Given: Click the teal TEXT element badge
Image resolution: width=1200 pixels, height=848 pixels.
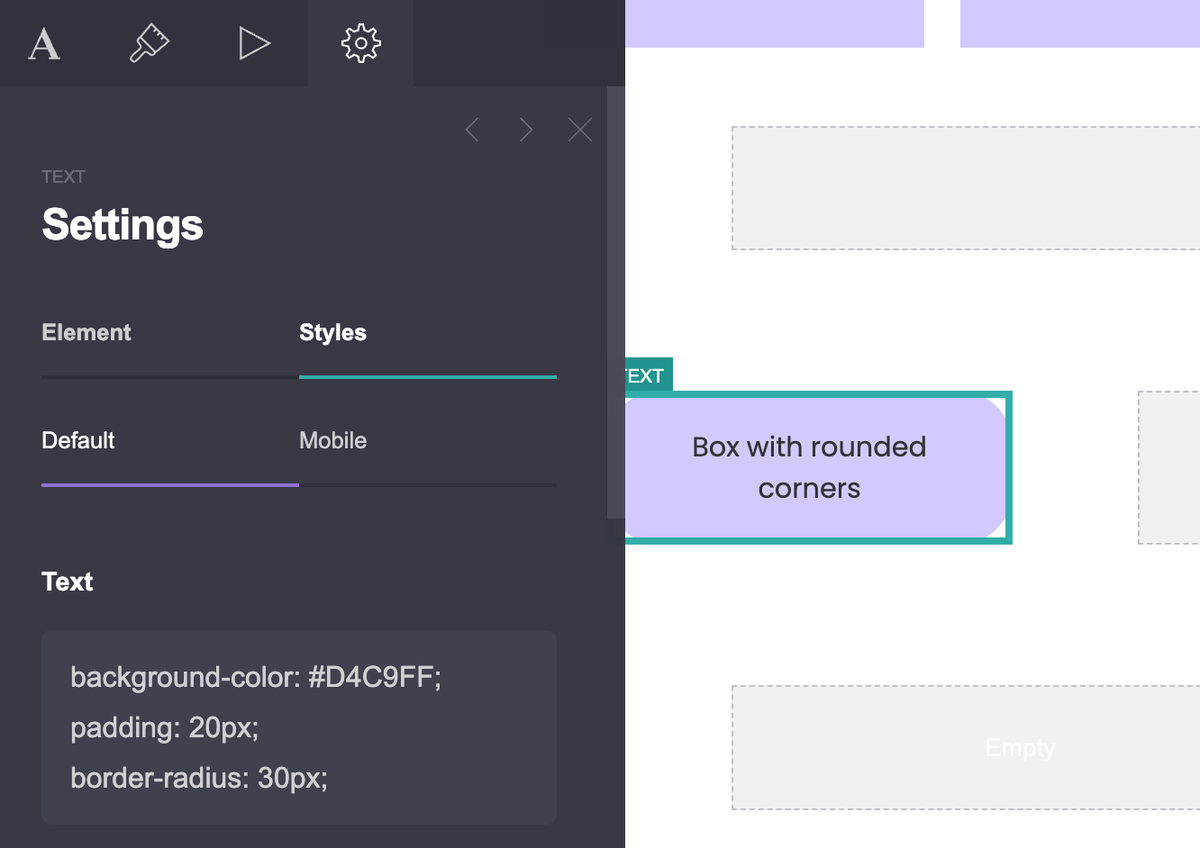Looking at the screenshot, I should pos(646,375).
